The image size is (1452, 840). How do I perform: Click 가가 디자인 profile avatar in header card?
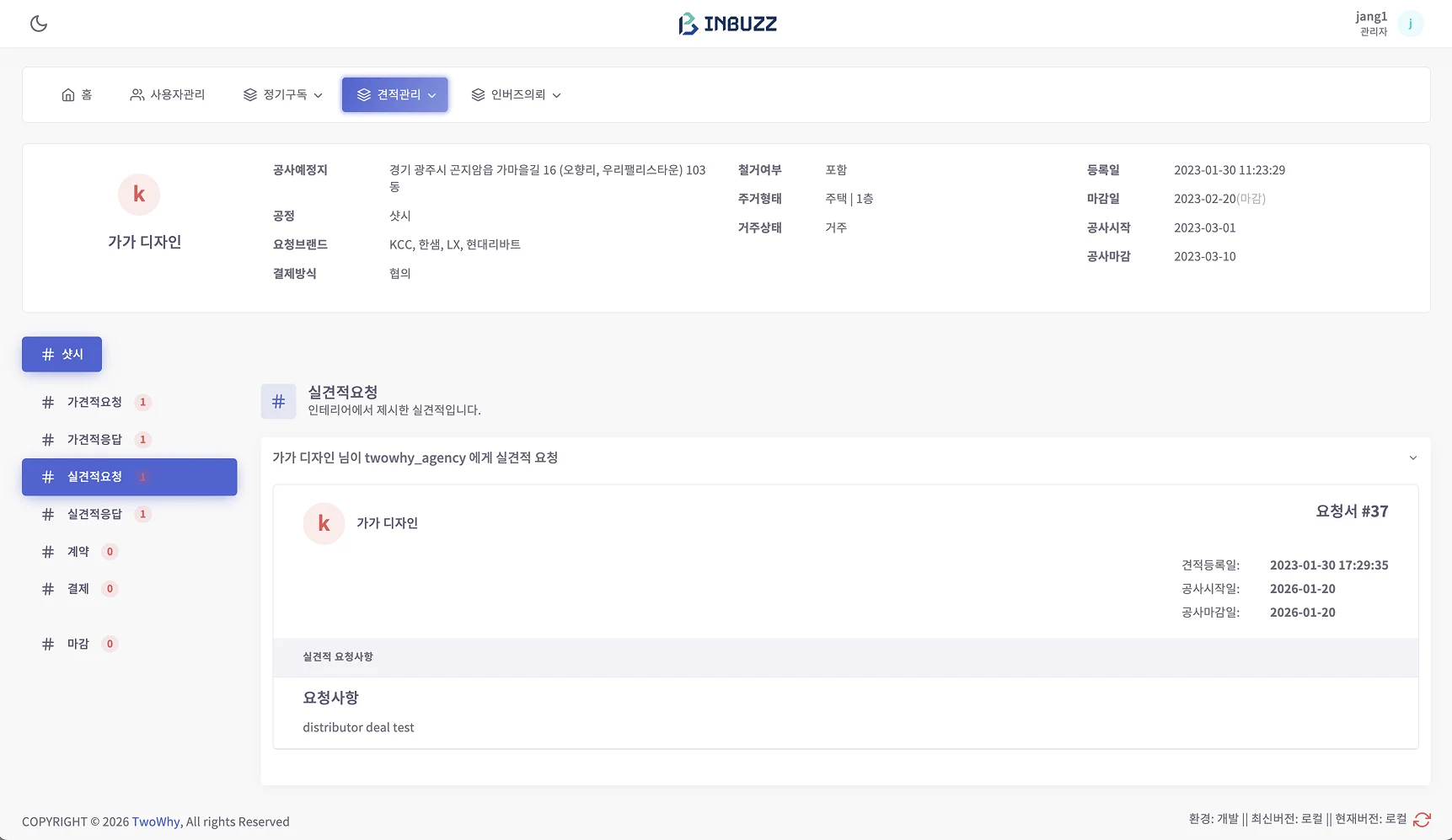coord(139,195)
